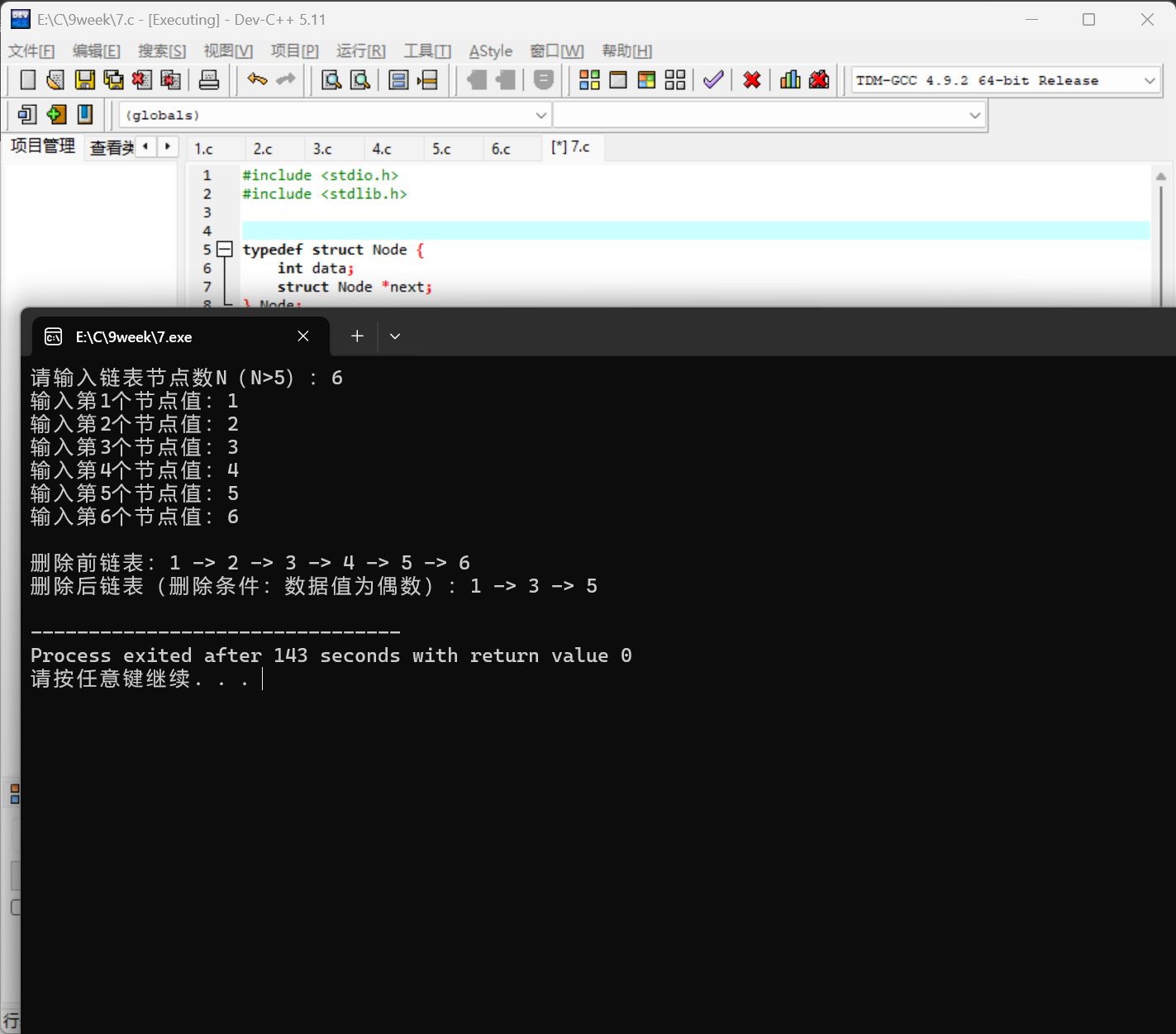This screenshot has width=1176, height=1034.
Task: Click the right arrow of panel tab scroller
Action: point(168,146)
